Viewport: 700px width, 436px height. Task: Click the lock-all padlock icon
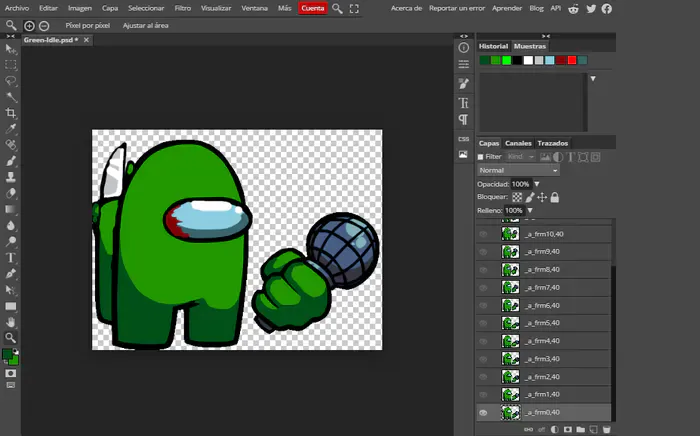[x=555, y=198]
